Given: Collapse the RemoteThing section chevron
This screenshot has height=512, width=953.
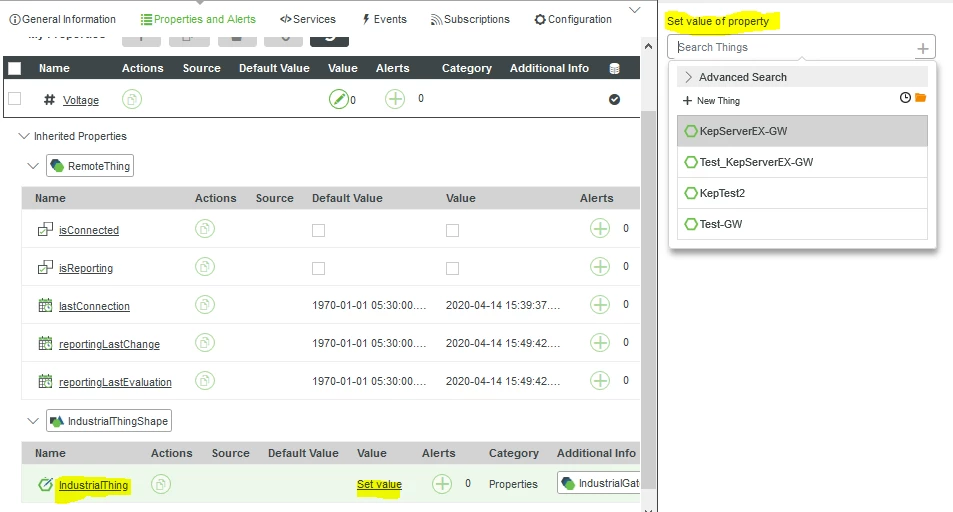Looking at the screenshot, I should coord(33,165).
